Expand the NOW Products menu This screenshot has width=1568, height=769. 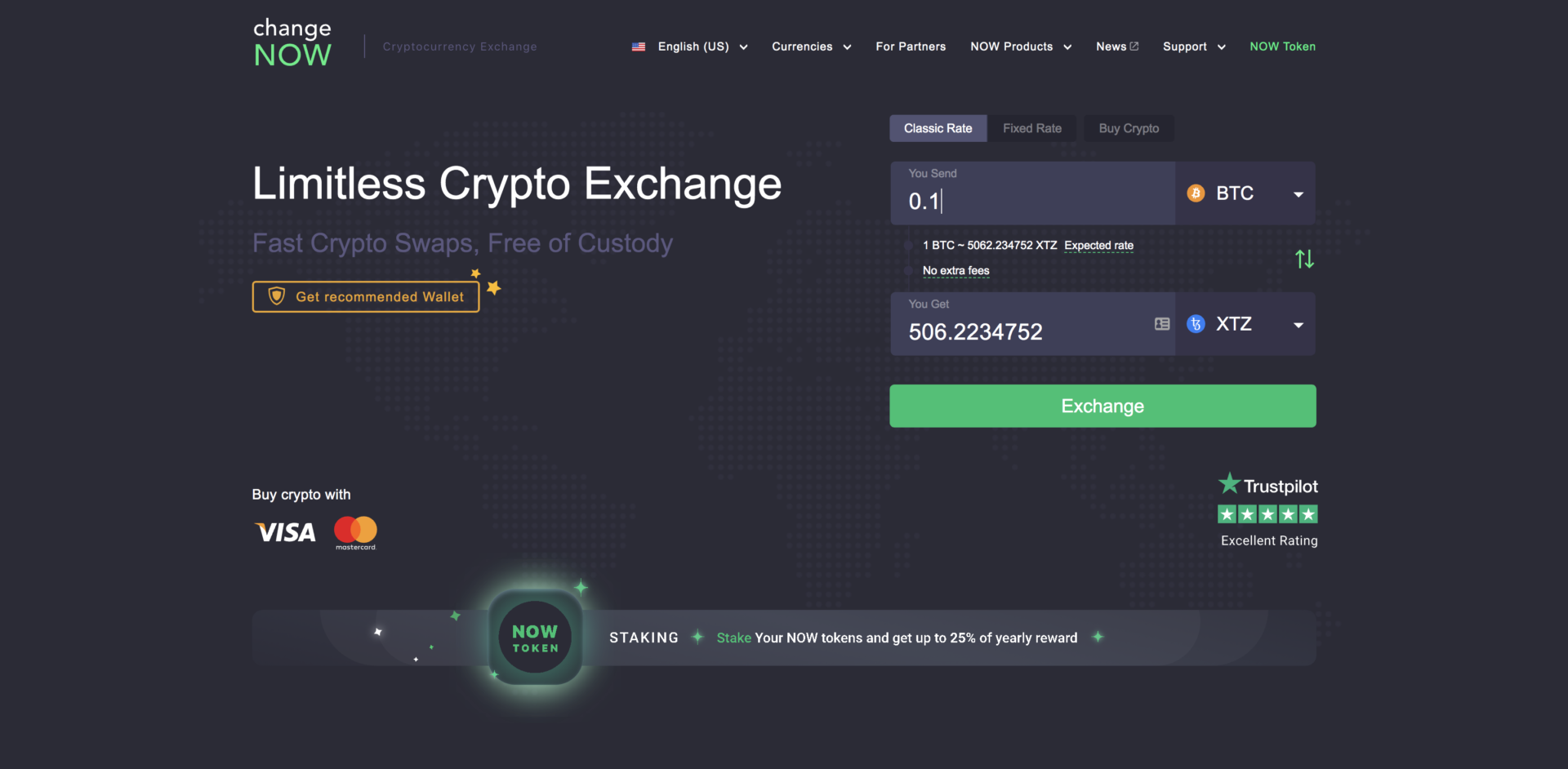pos(1021,47)
